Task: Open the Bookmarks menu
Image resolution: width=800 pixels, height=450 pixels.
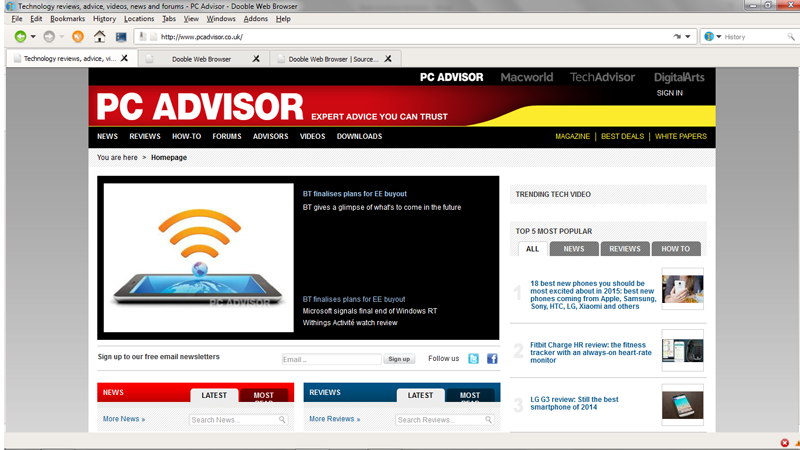Action: pyautogui.click(x=67, y=19)
